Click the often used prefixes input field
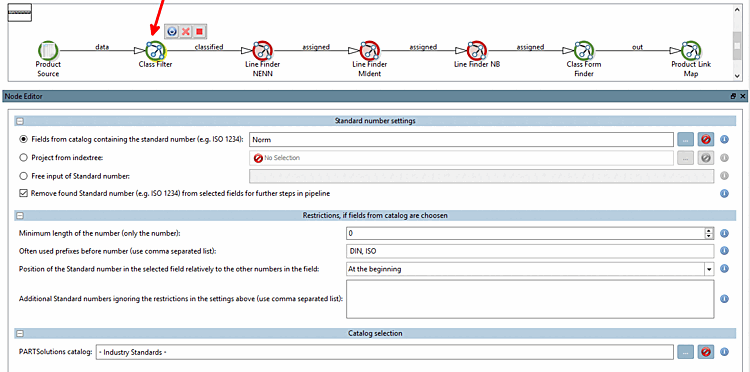 pyautogui.click(x=530, y=251)
